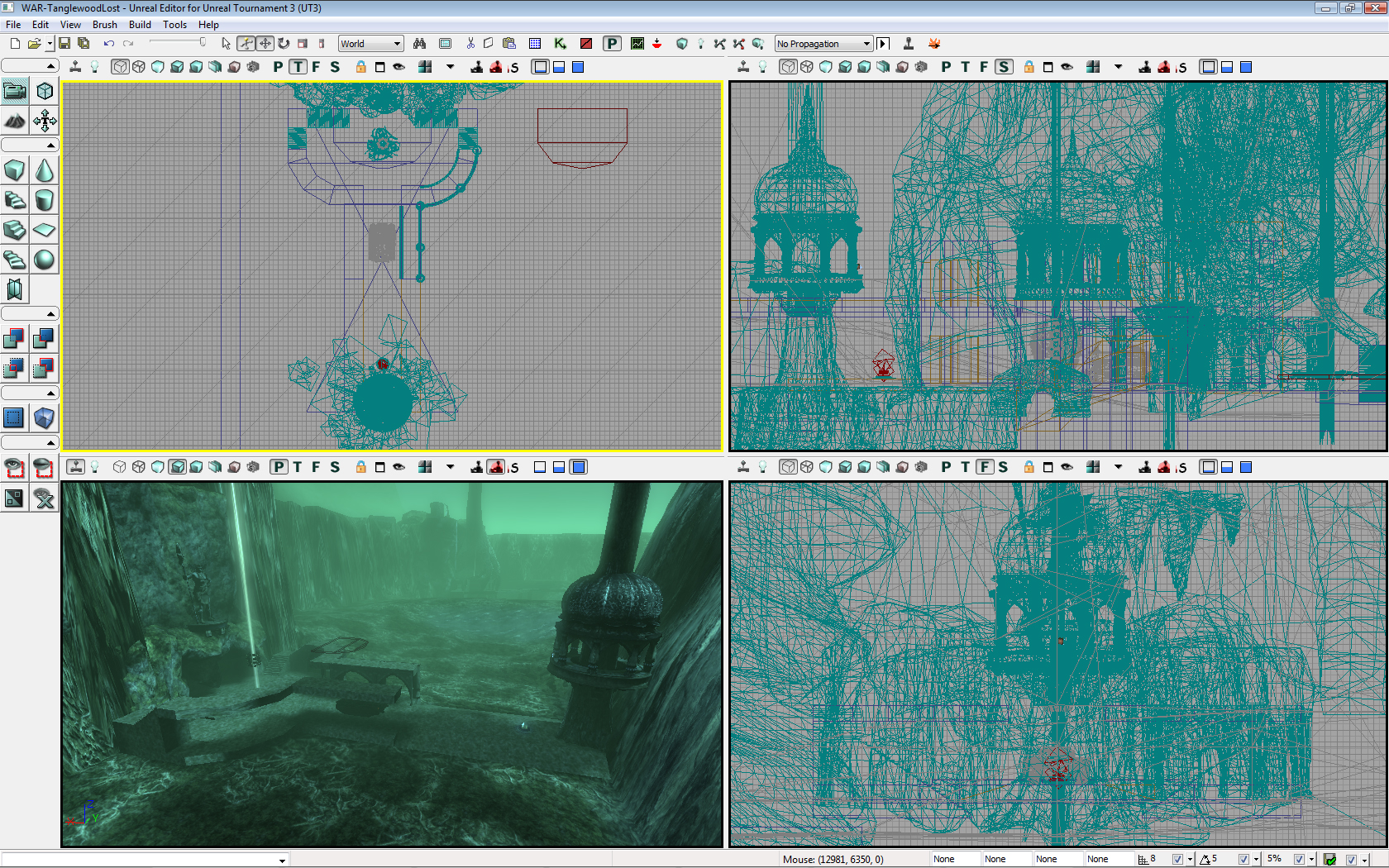Open the rotation grid size dropdown
The height and width of the screenshot is (868, 1389).
(1256, 860)
